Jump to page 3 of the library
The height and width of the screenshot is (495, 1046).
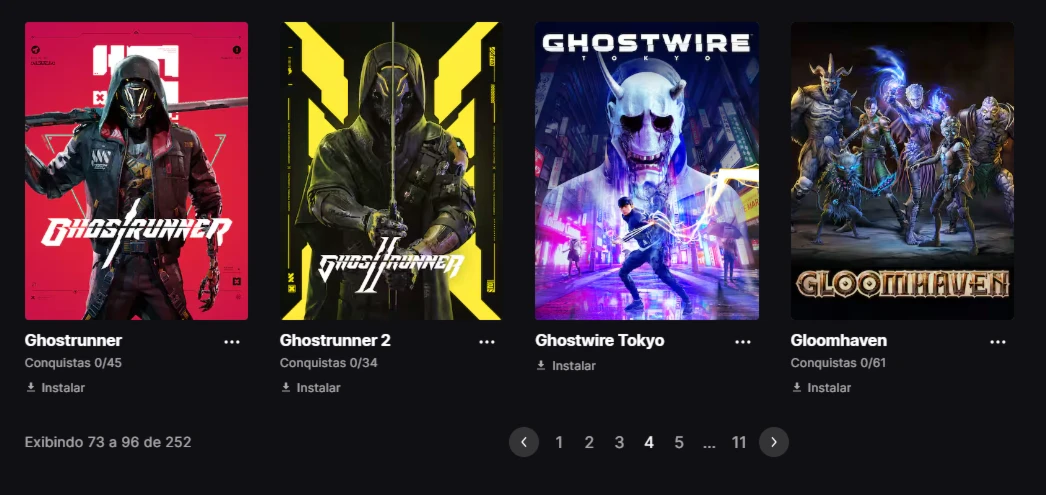(619, 442)
